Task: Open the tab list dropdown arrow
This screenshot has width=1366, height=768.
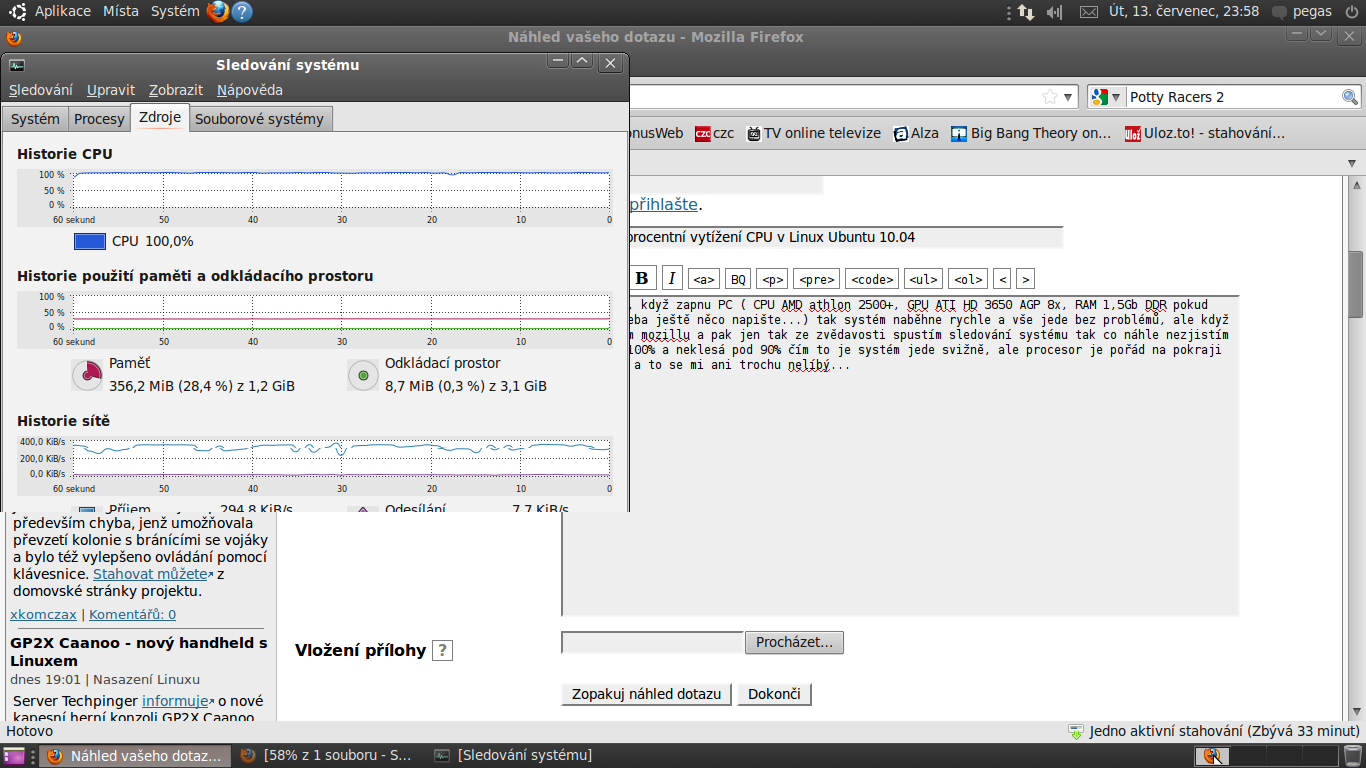Action: pos(1352,163)
